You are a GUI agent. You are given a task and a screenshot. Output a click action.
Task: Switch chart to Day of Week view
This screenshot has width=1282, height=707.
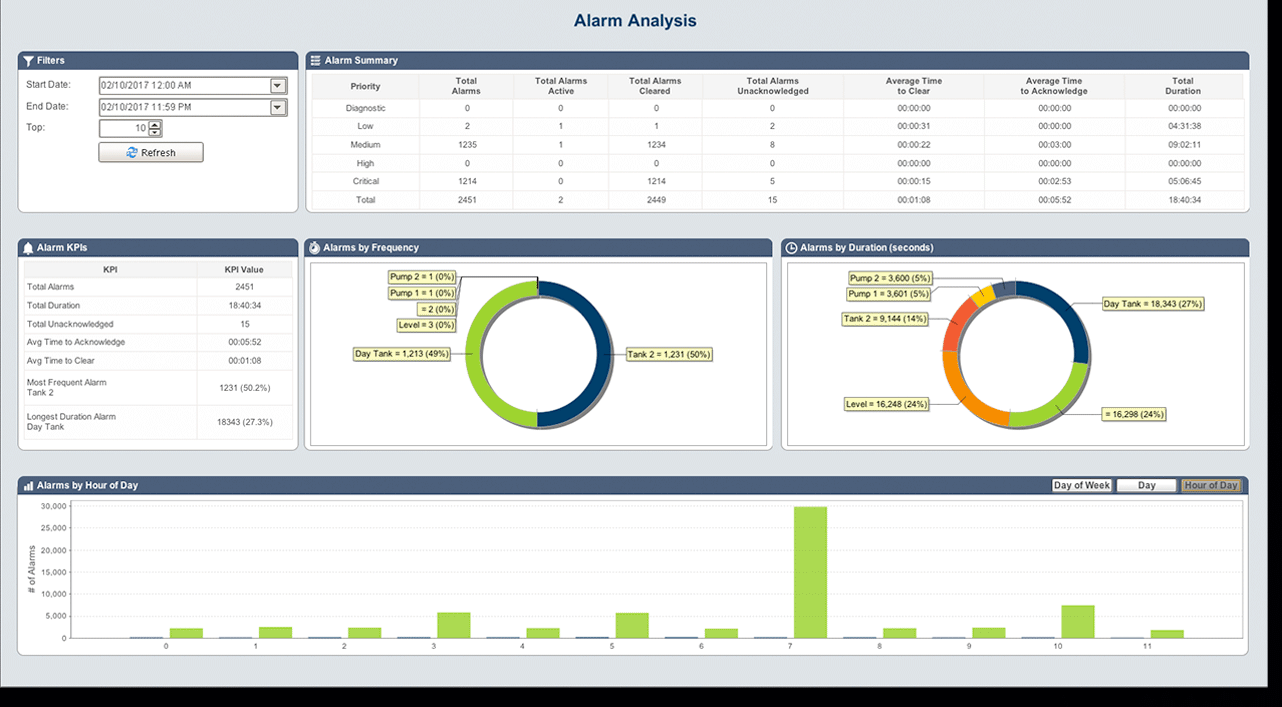click(x=1082, y=486)
